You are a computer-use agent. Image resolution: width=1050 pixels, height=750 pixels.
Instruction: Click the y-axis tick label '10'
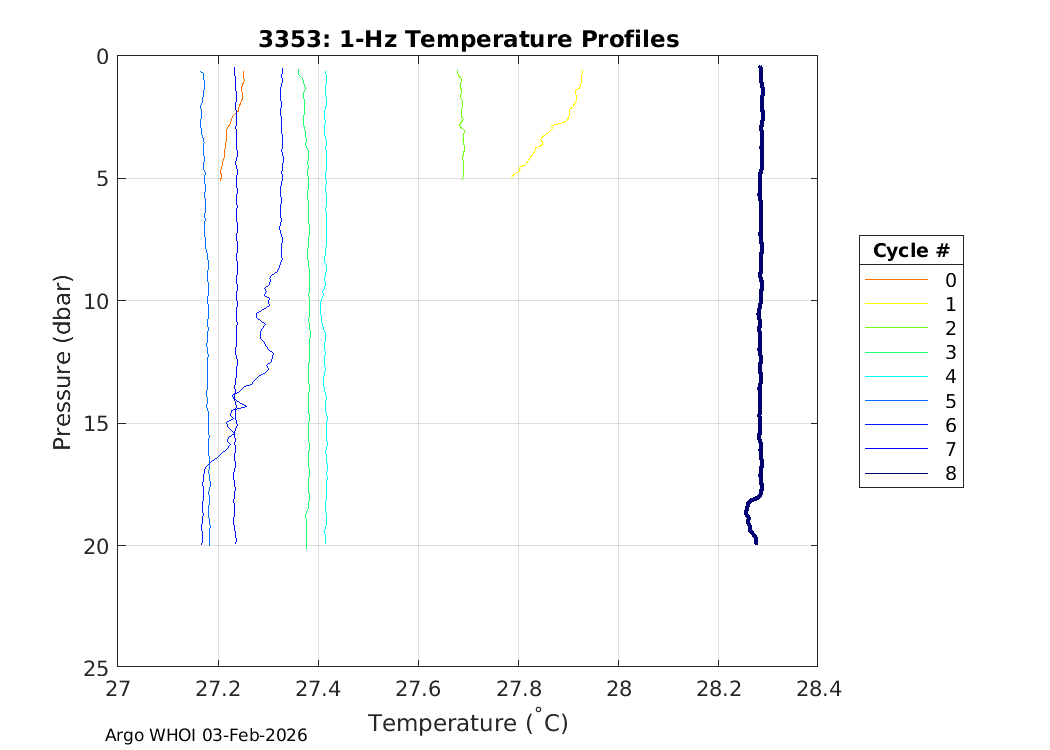point(95,301)
